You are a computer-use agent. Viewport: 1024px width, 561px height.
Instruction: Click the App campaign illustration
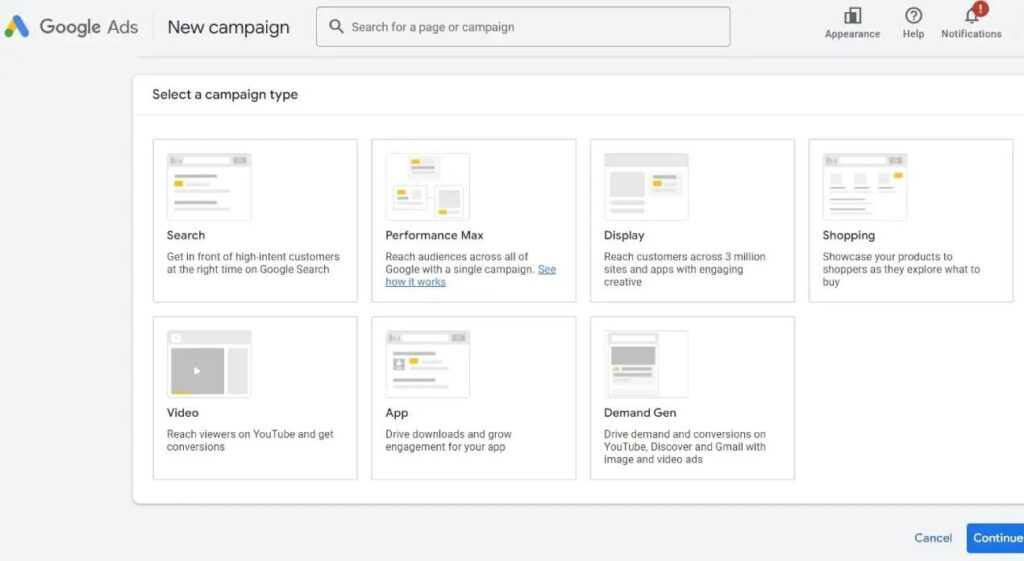[428, 364]
